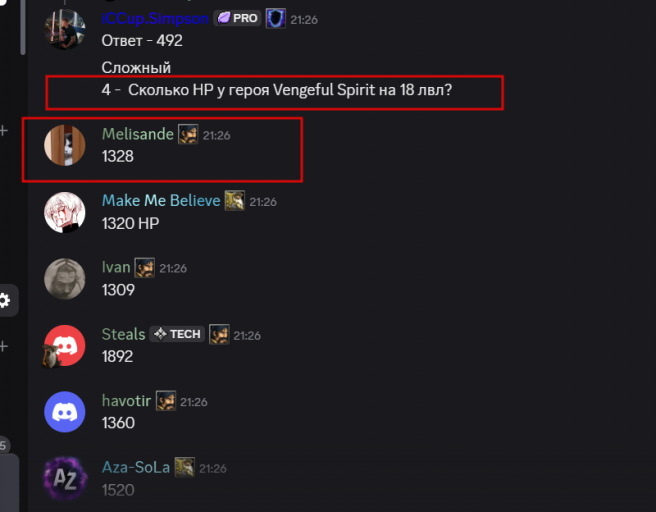The height and width of the screenshot is (512, 656).
Task: Click the Aza-SoLa username
Action: (x=136, y=467)
